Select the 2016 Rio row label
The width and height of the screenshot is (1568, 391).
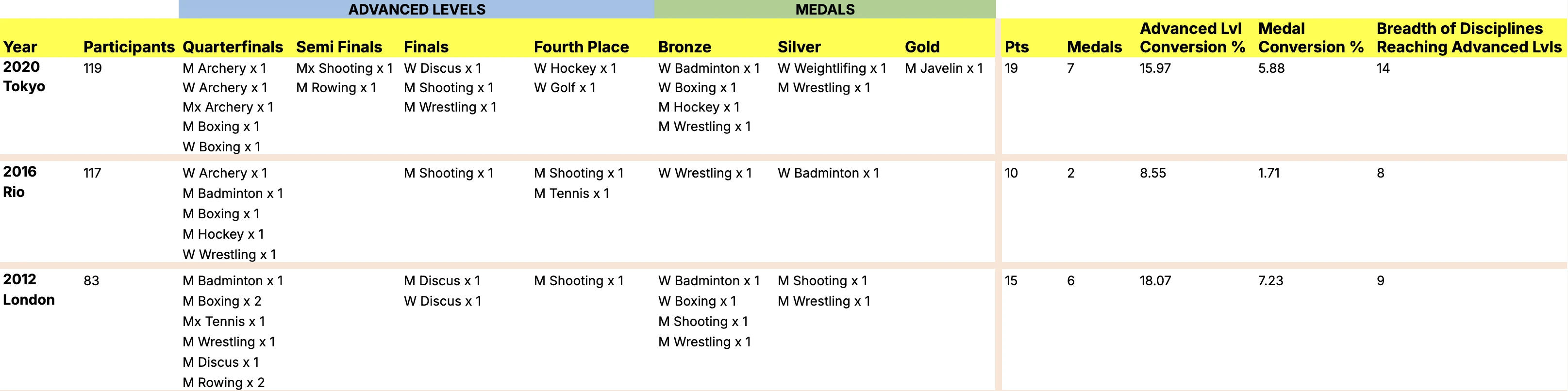click(19, 182)
